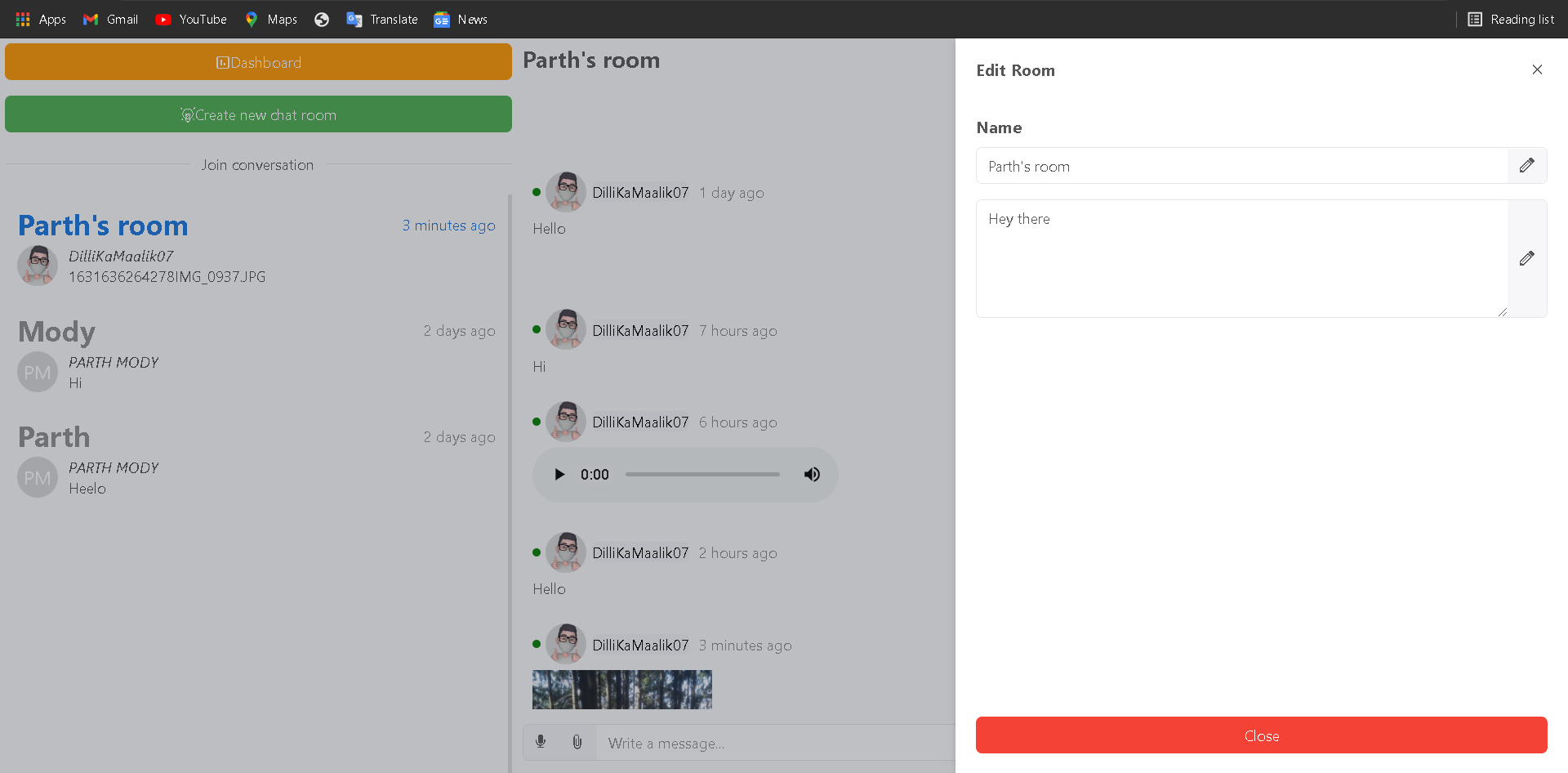Viewport: 1568px width, 773px height.
Task: Open Gmail bookmark
Action: (110, 19)
